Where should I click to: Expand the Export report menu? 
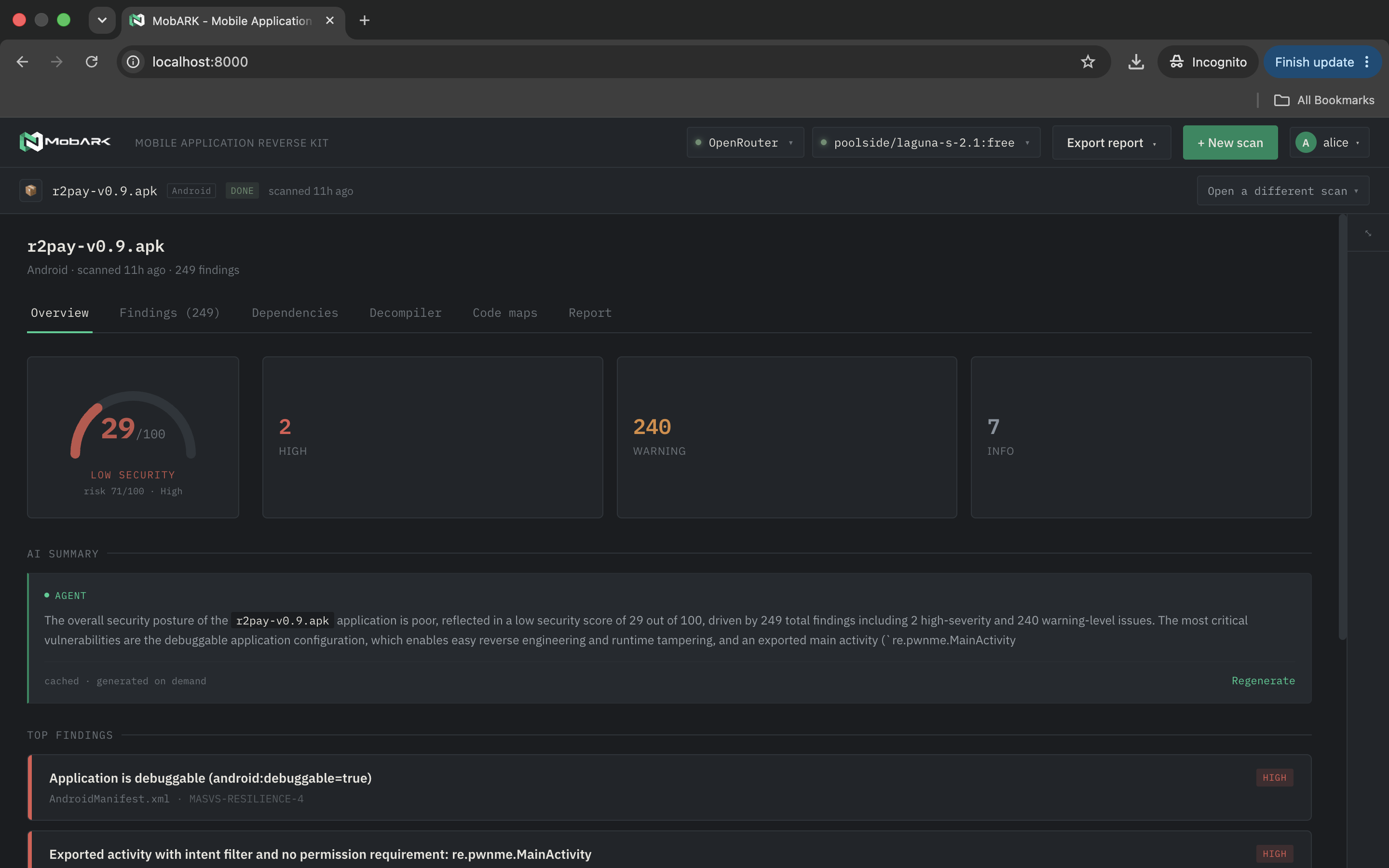tap(1111, 142)
